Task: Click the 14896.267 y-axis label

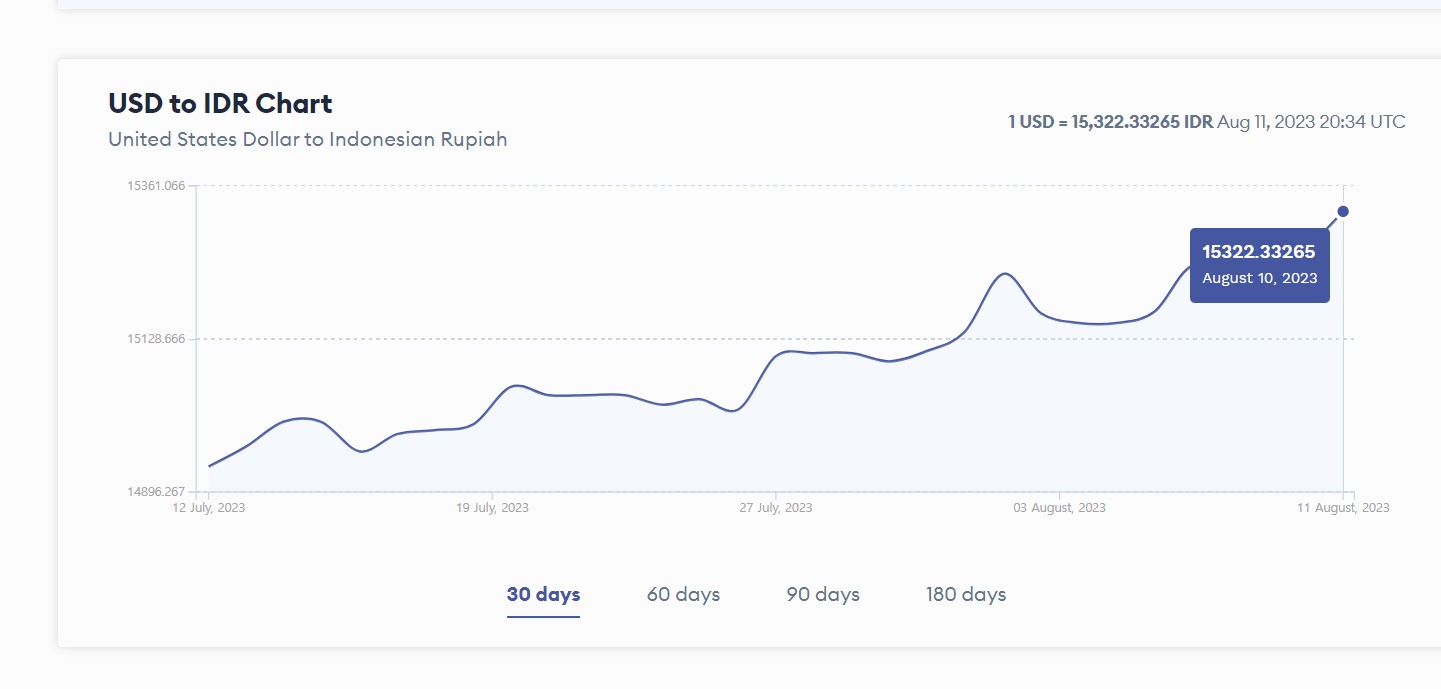Action: [155, 492]
